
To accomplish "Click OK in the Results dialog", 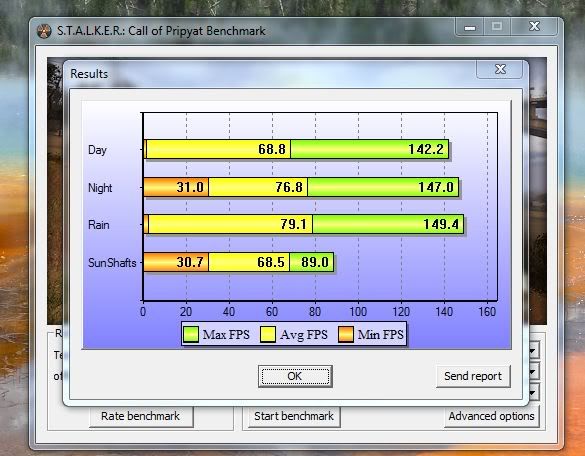I will (295, 376).
